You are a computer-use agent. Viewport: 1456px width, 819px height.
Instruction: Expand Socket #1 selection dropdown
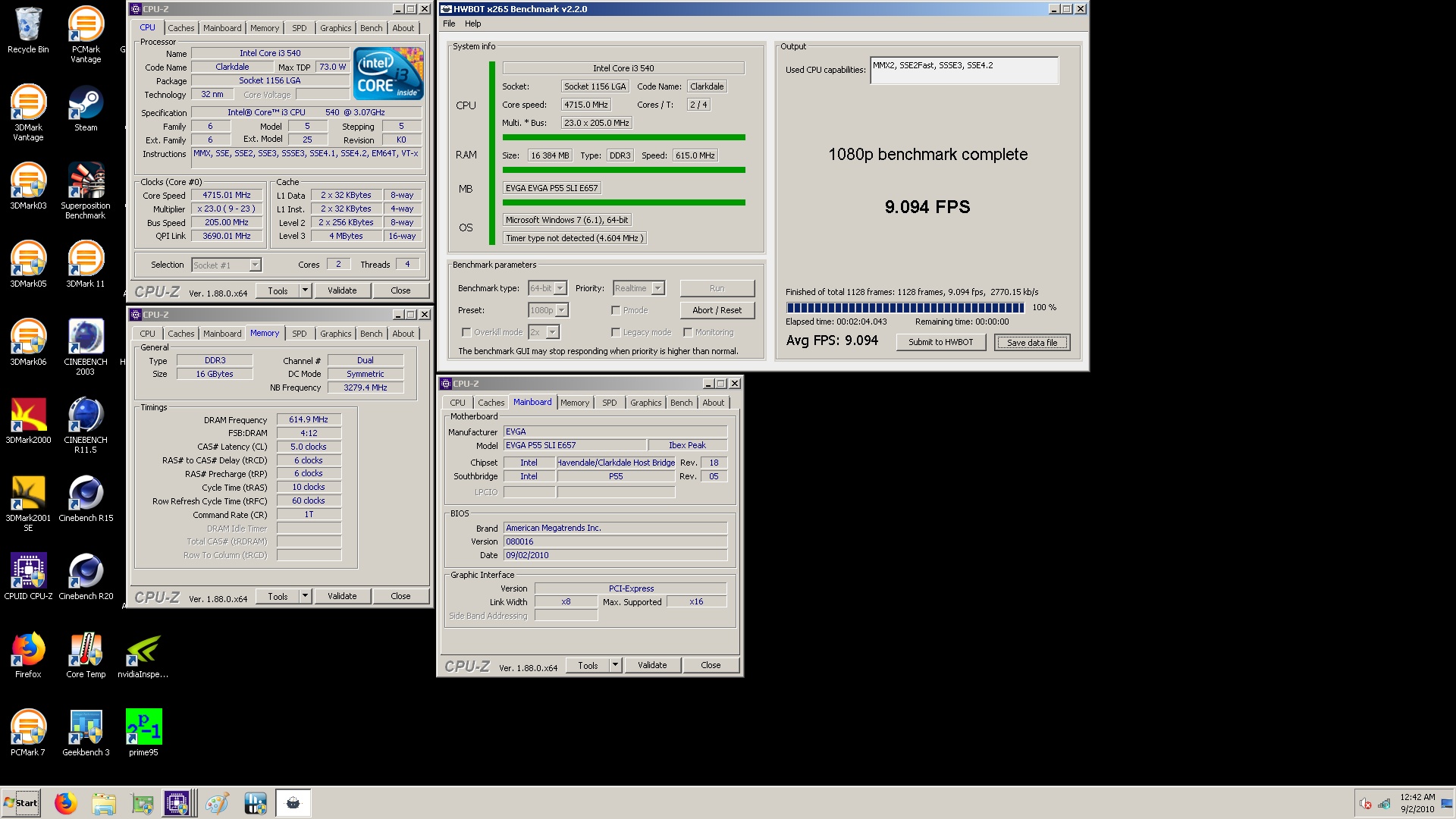click(255, 265)
